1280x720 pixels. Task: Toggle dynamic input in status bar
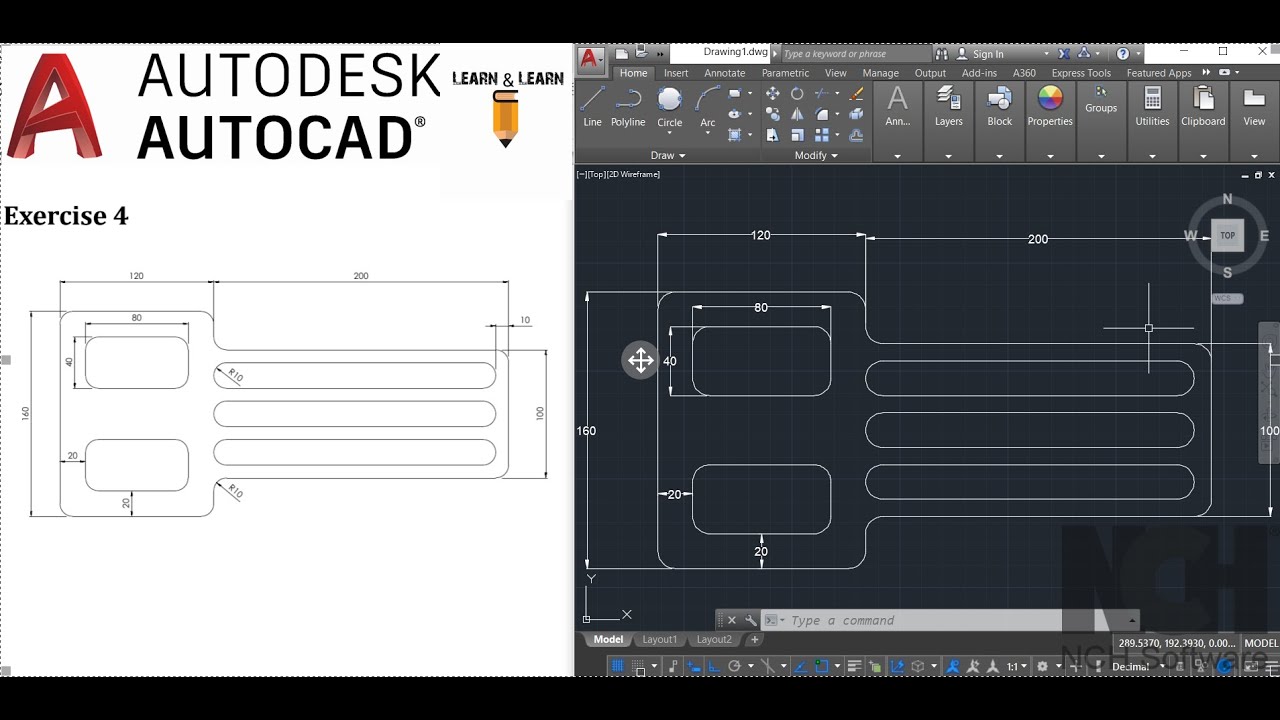[694, 665]
